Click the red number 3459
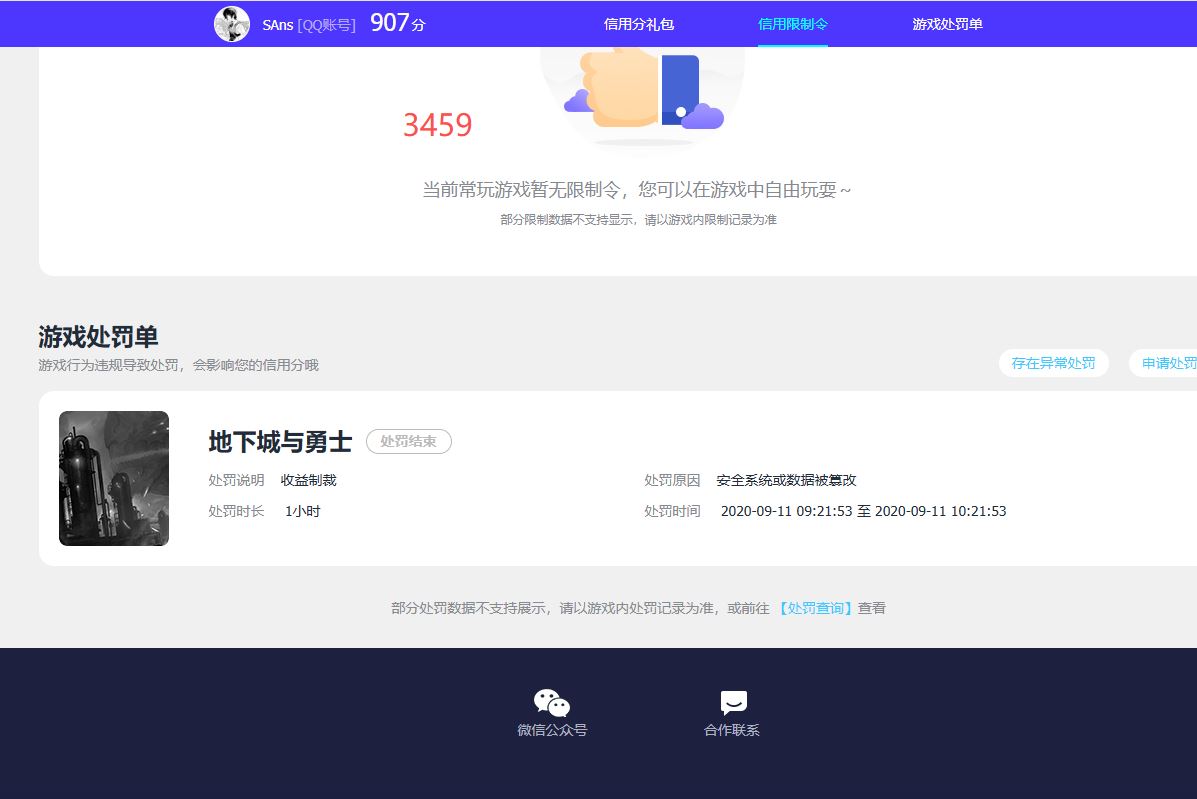Screen dimensions: 1197x799 437,125
